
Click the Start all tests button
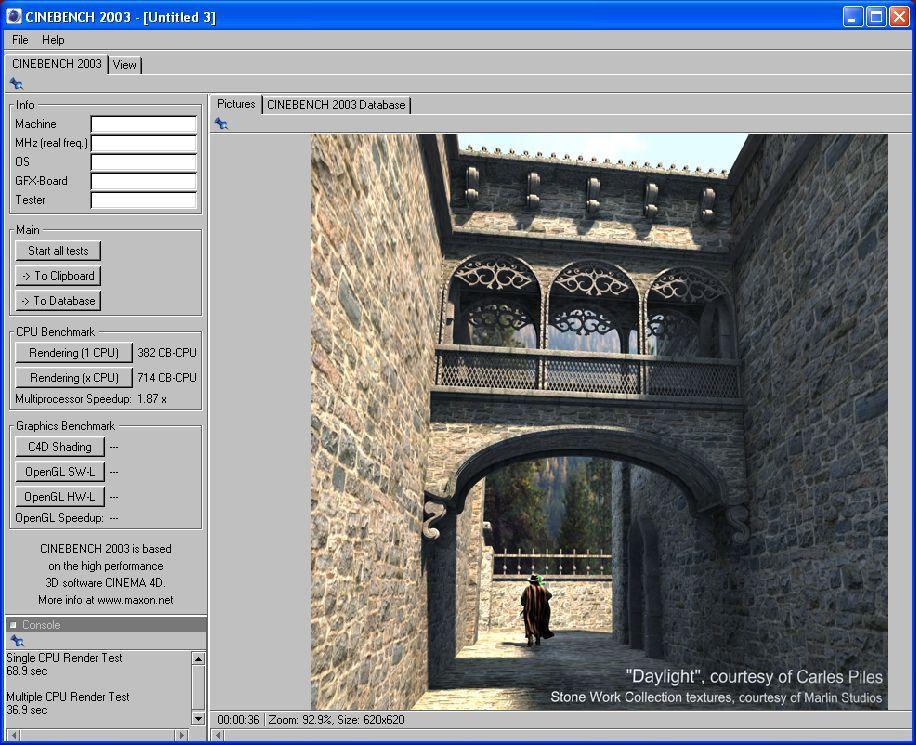(x=58, y=251)
